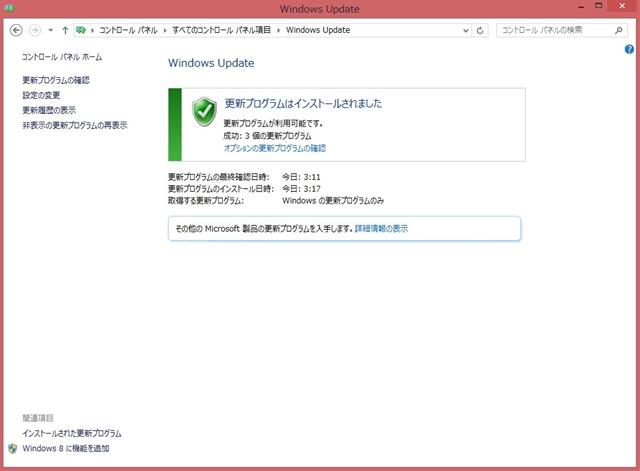Viewport: 640px width, 471px height.
Task: Click 更新プログラムの確認 in sidebar
Action: click(x=56, y=80)
